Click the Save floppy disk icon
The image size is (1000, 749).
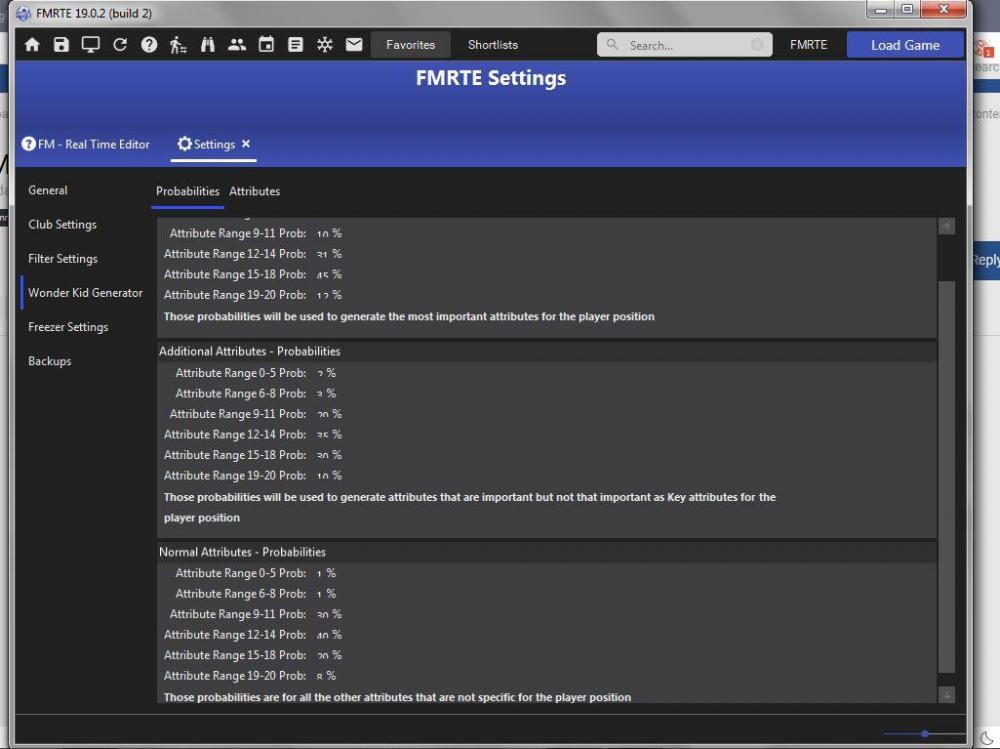(x=61, y=45)
